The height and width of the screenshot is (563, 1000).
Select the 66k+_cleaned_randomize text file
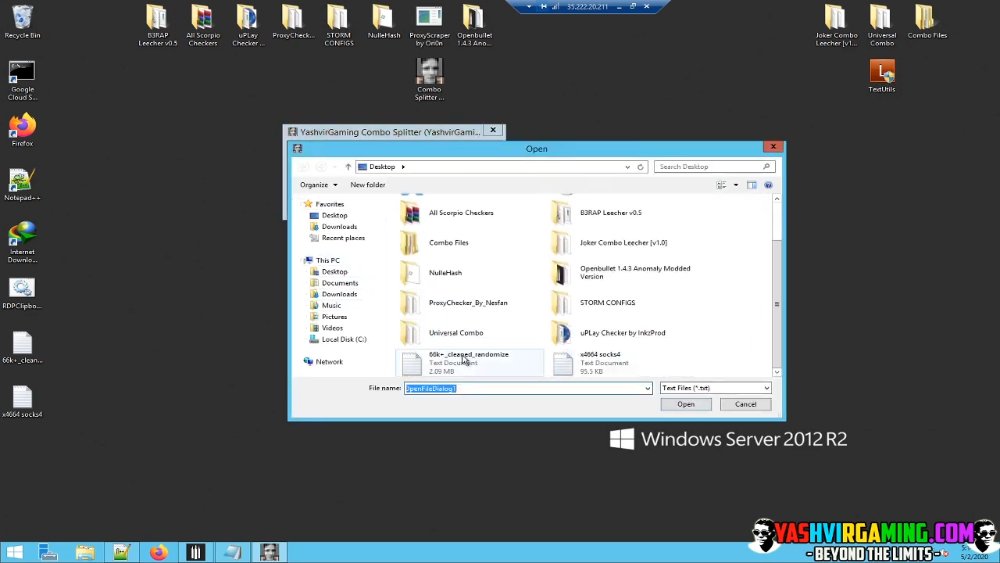(469, 362)
